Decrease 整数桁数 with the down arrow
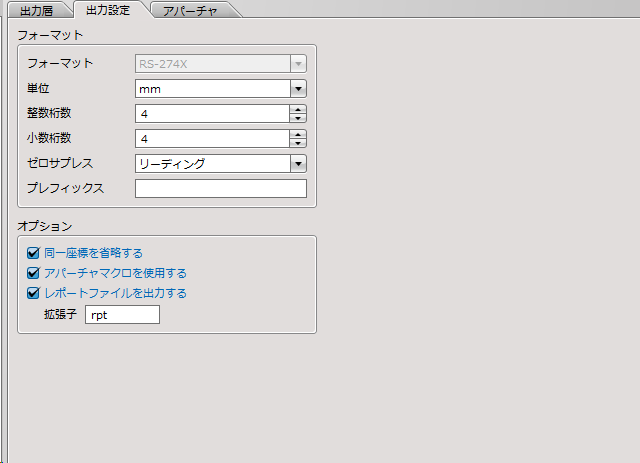Viewport: 640px width, 463px height. pyautogui.click(x=297, y=118)
